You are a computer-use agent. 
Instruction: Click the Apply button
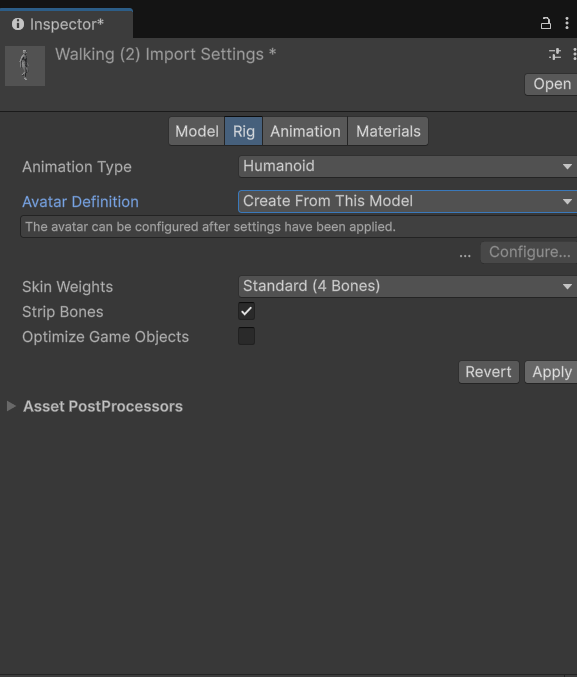pos(551,372)
